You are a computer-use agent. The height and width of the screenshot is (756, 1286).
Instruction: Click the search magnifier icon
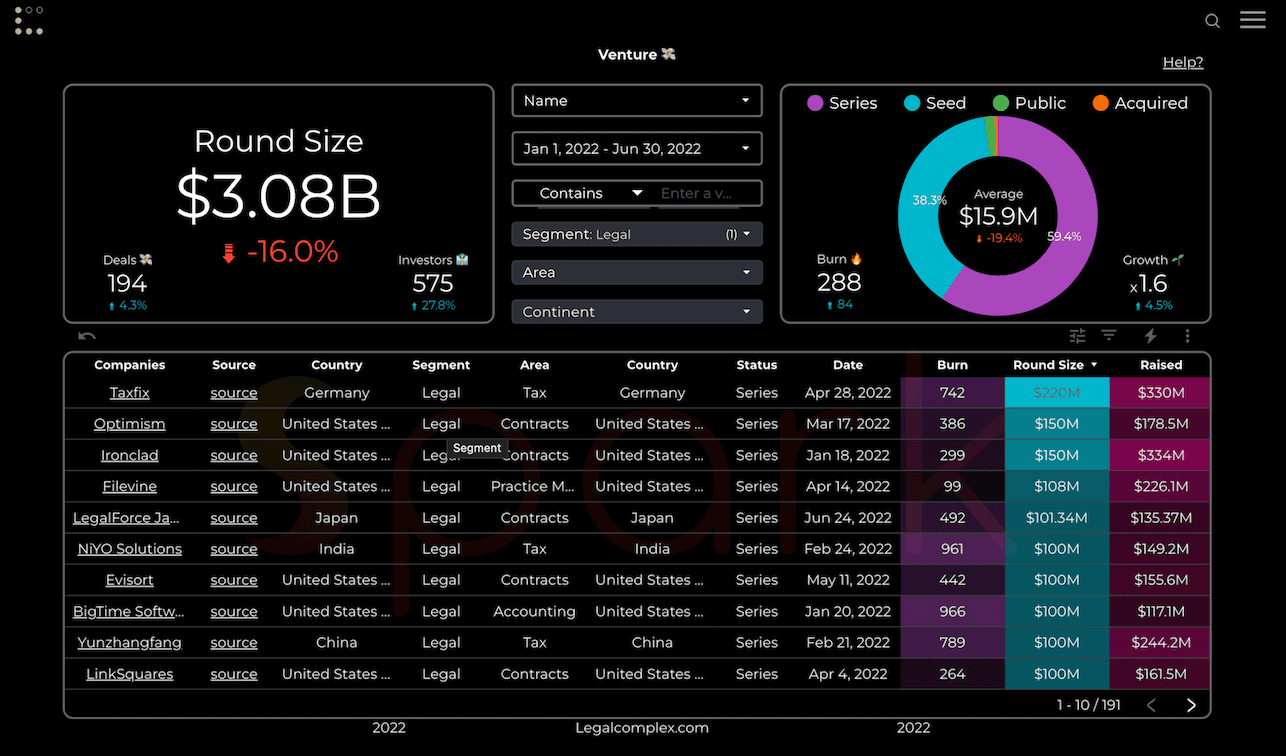tap(1212, 21)
